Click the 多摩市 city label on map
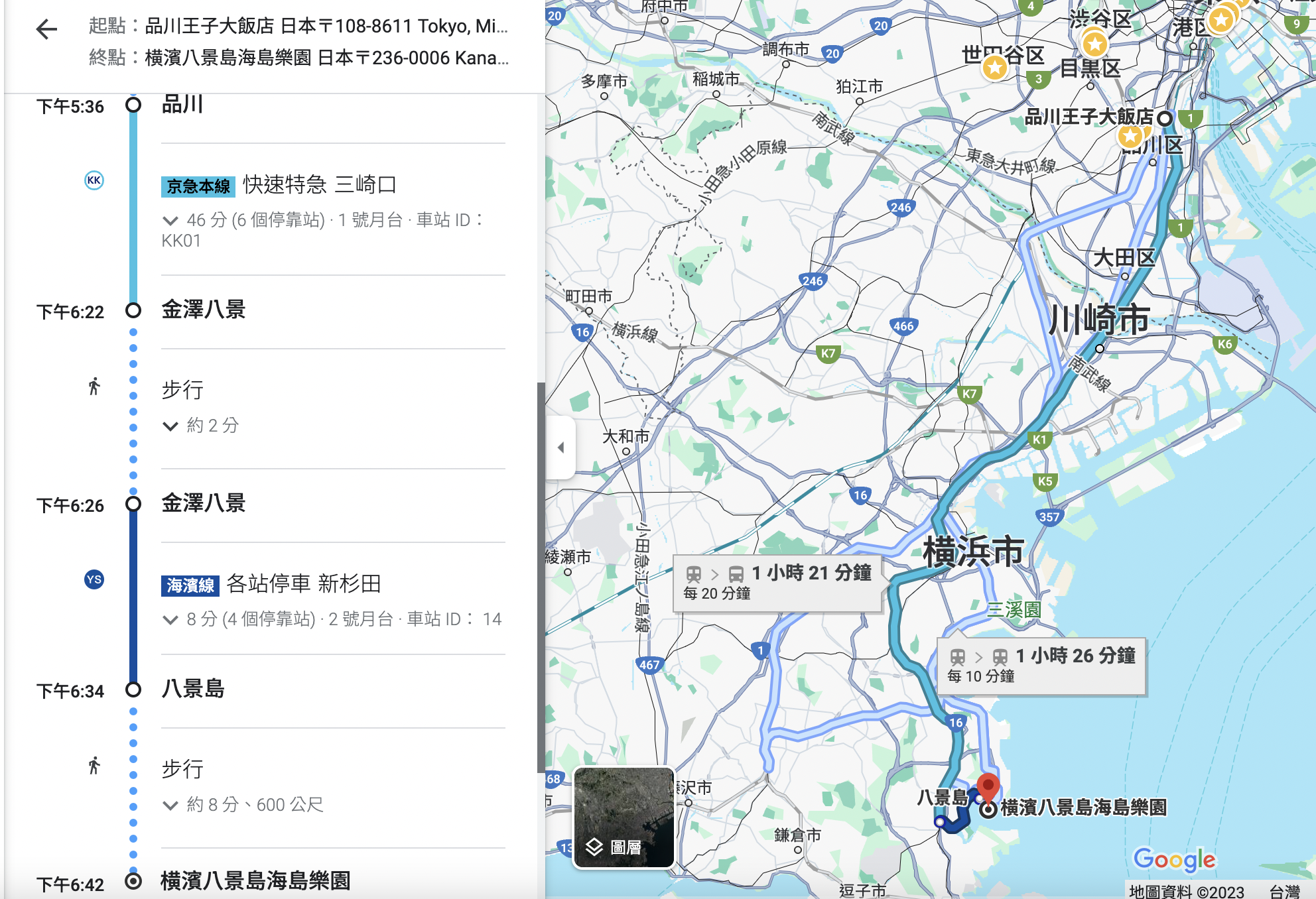1316x899 pixels. (604, 81)
